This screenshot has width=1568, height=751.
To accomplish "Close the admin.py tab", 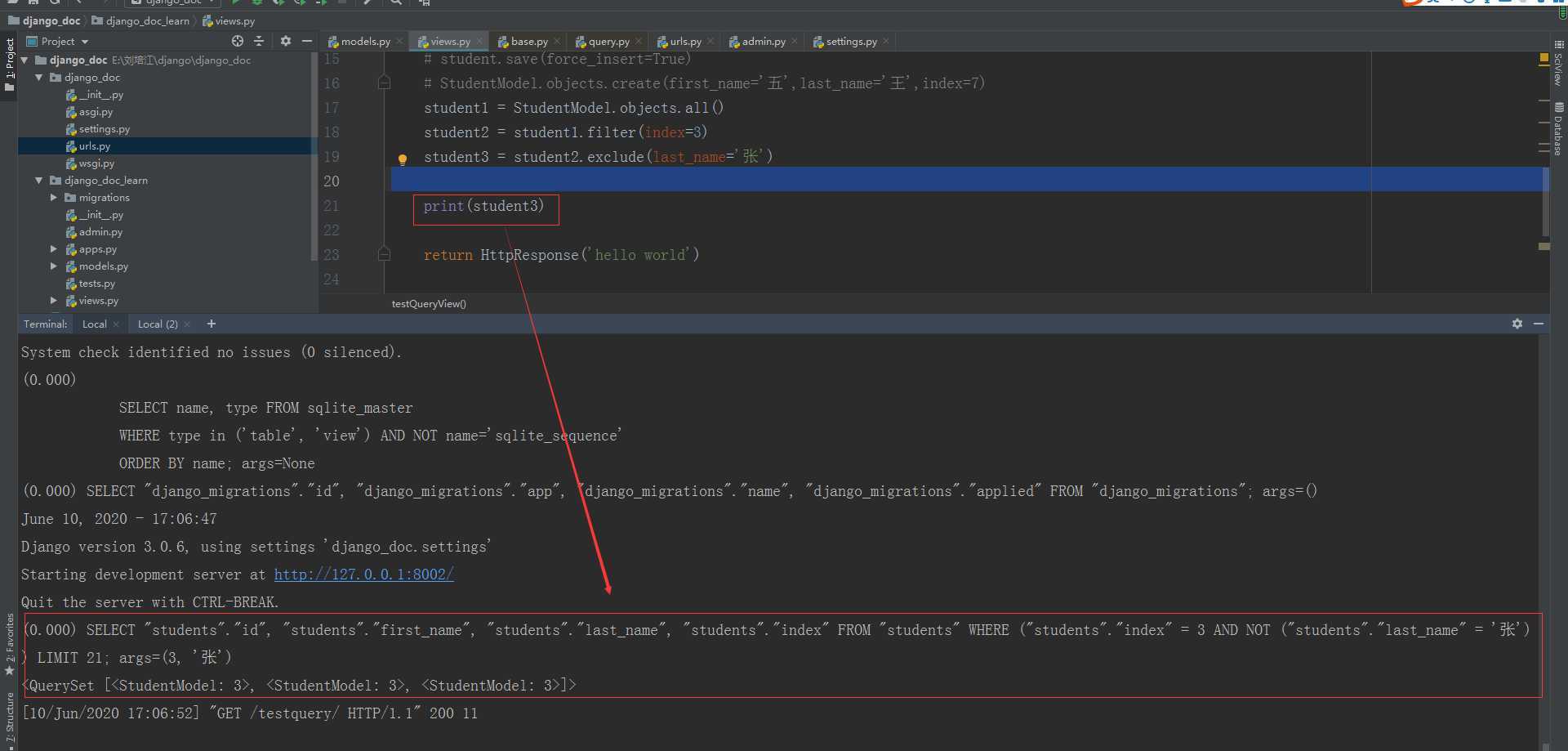I will [x=795, y=41].
